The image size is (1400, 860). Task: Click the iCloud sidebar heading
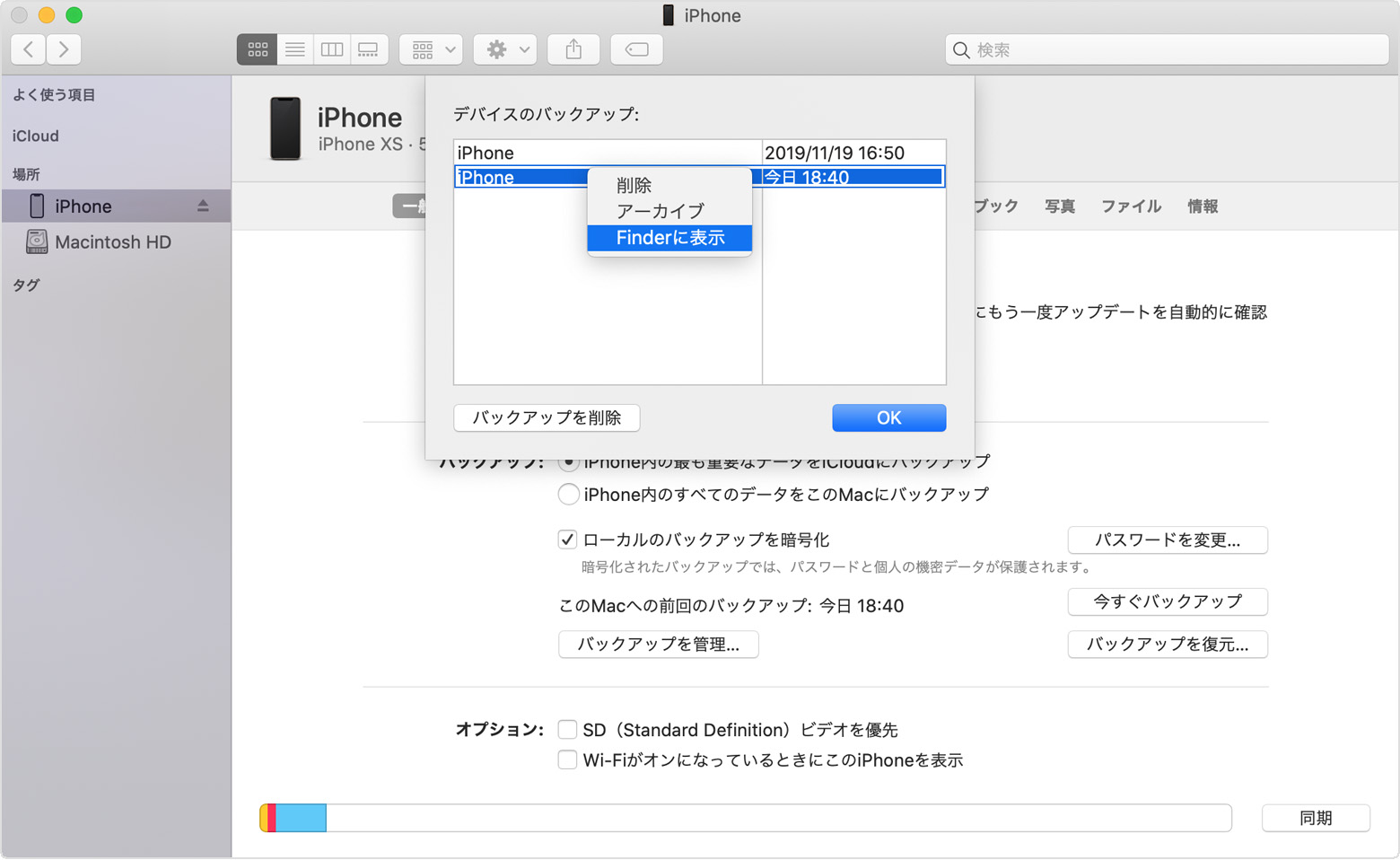click(x=36, y=136)
